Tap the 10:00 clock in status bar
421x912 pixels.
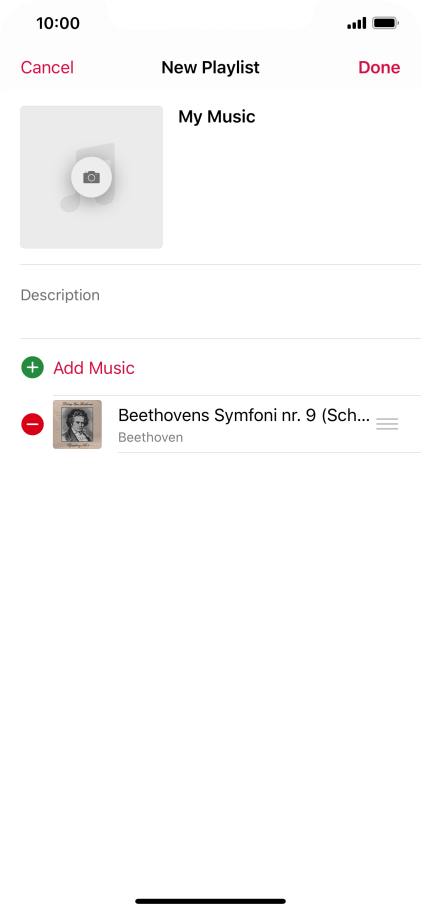click(x=58, y=23)
